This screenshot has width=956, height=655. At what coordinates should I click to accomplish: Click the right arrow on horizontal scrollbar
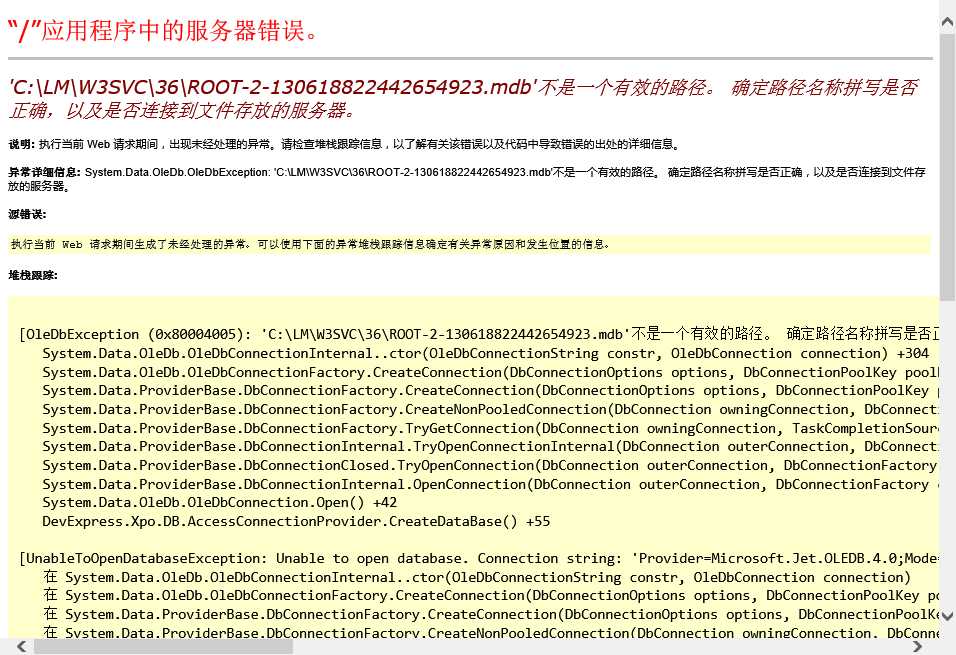[x=916, y=647]
